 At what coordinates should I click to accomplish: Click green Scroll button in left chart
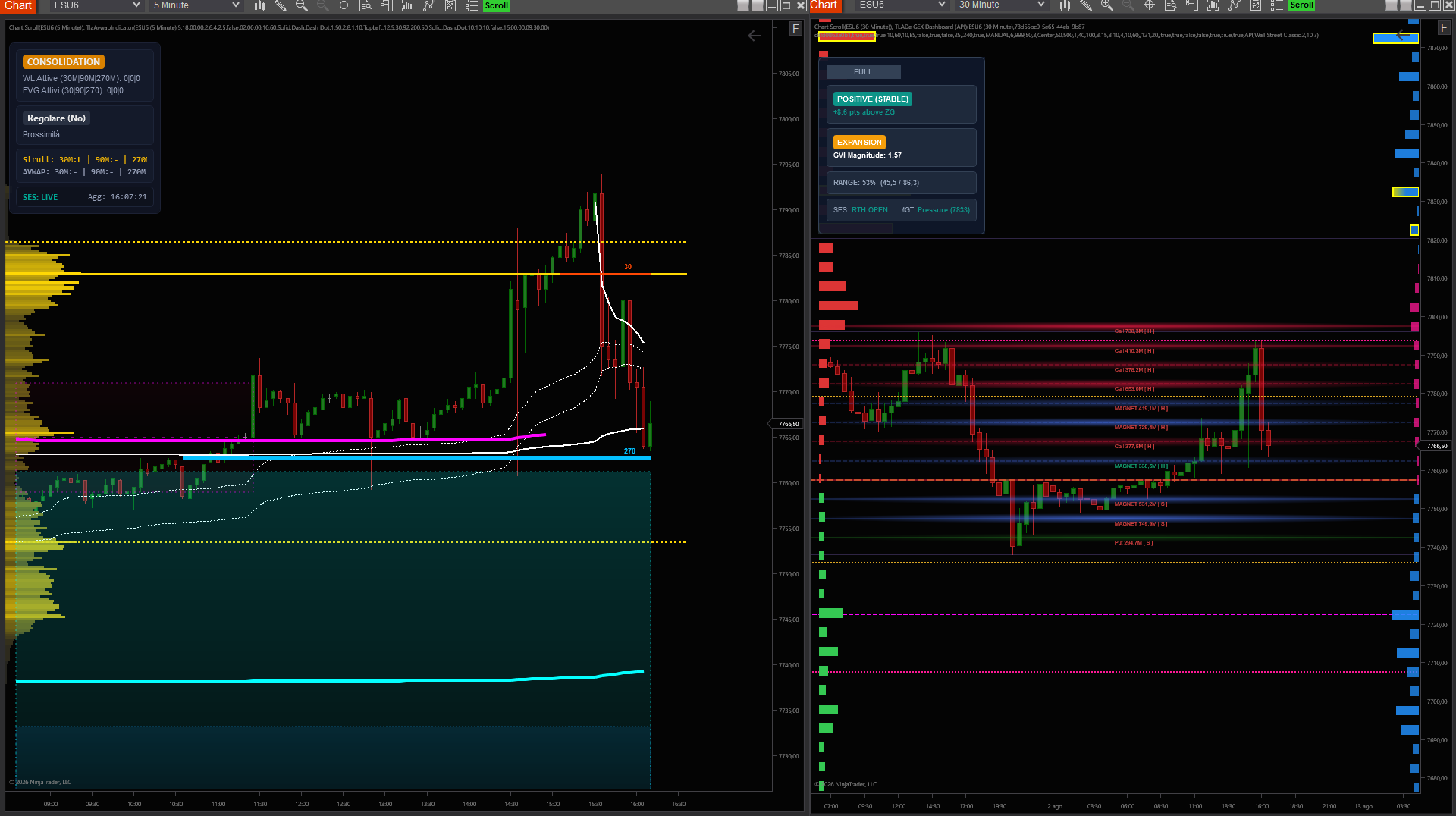click(x=497, y=5)
